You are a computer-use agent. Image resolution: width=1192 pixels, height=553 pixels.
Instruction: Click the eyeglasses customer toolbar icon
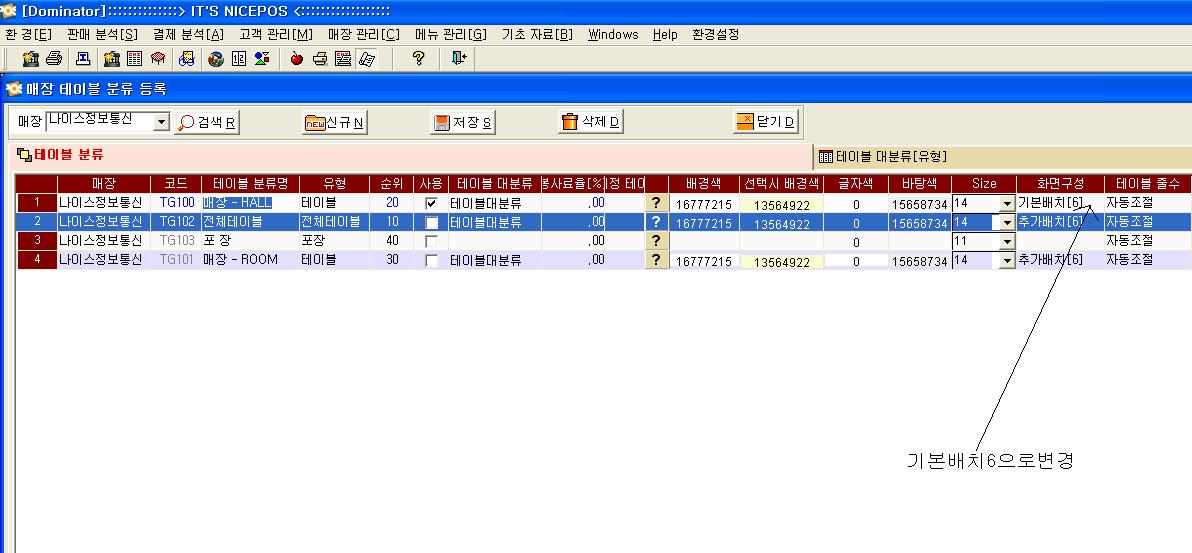click(186, 59)
